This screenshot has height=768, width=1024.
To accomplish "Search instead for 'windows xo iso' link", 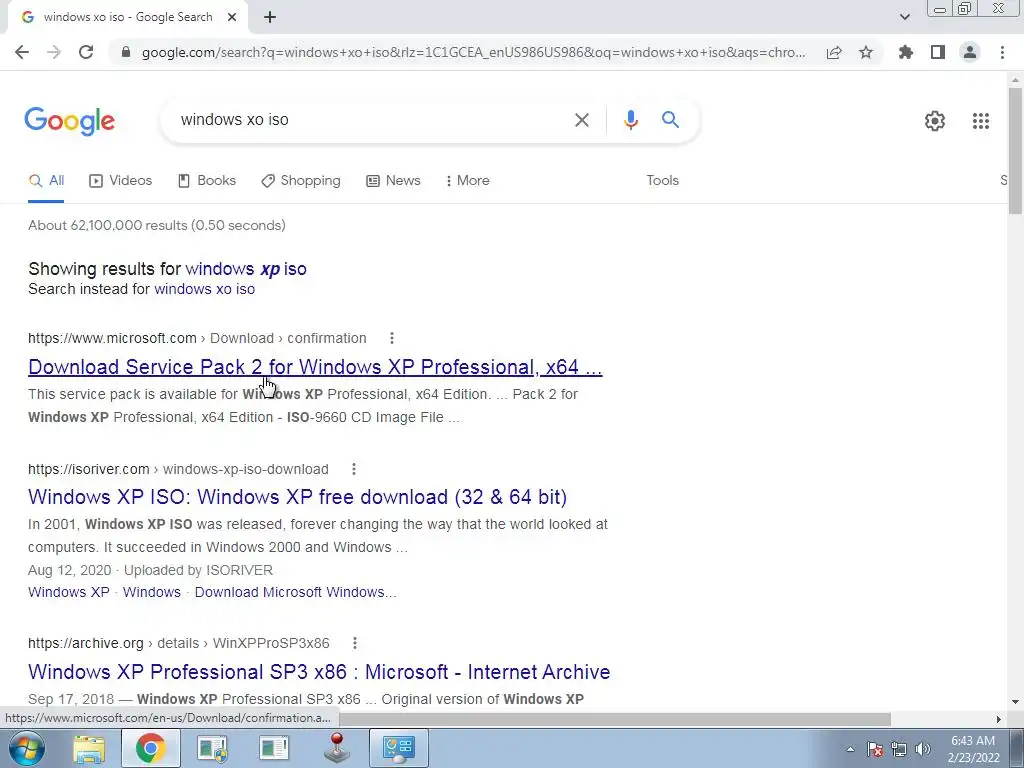I will click(204, 289).
